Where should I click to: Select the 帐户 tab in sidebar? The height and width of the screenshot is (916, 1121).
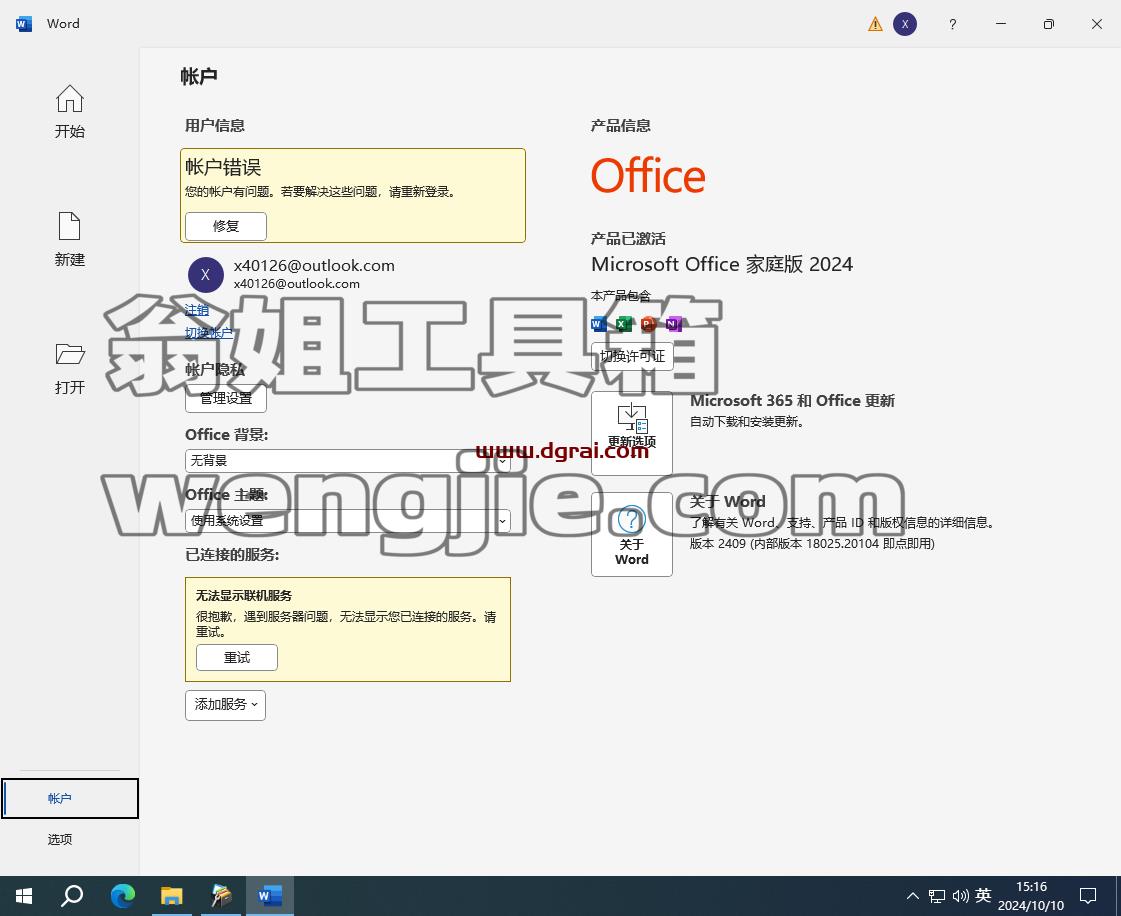click(x=69, y=798)
